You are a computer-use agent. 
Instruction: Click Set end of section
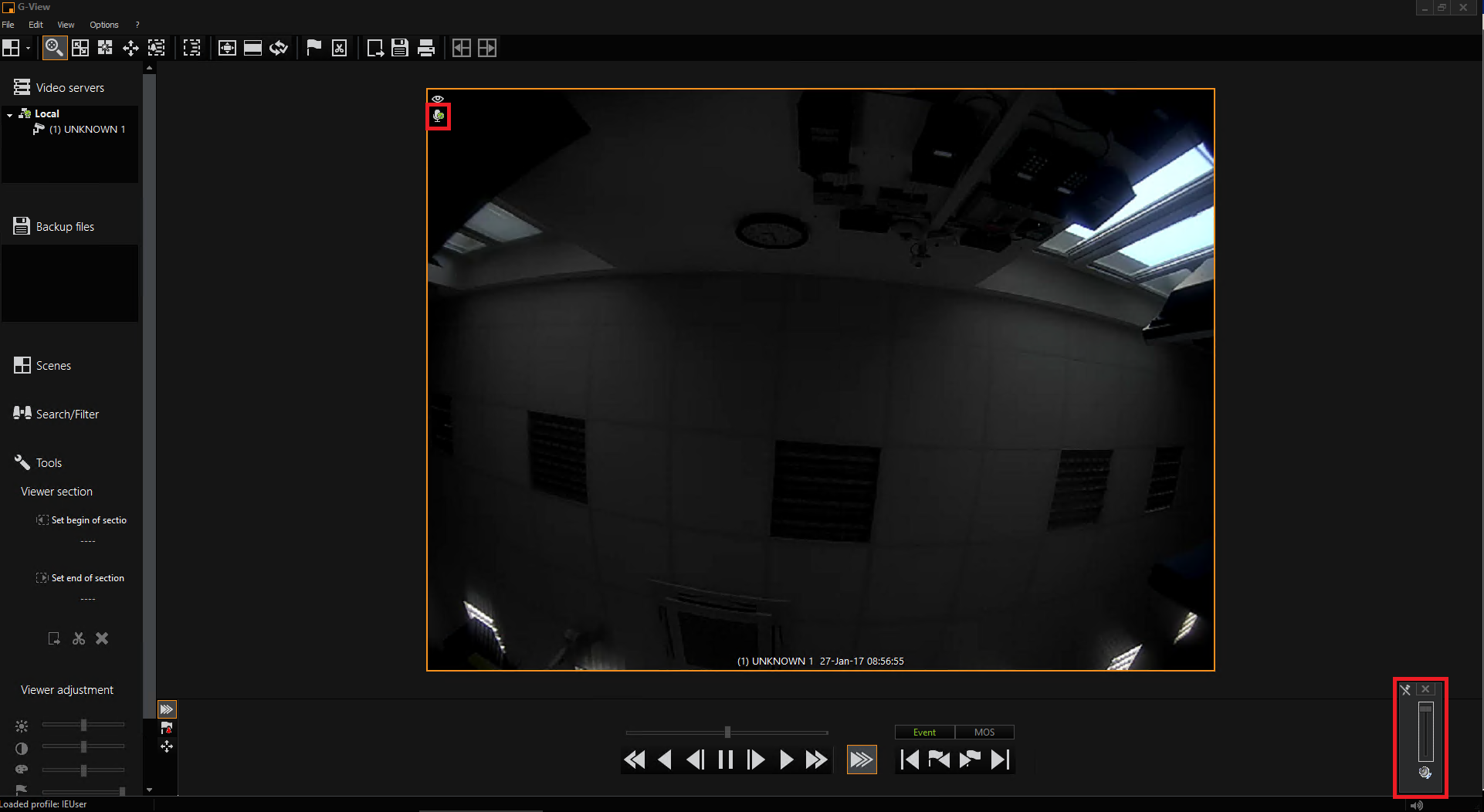coord(87,578)
